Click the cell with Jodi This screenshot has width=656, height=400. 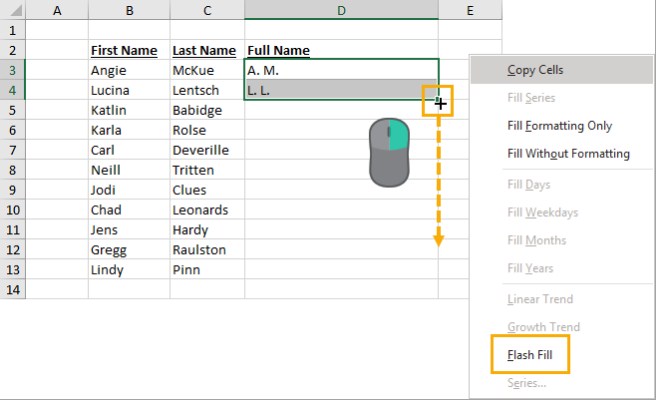[x=129, y=190]
